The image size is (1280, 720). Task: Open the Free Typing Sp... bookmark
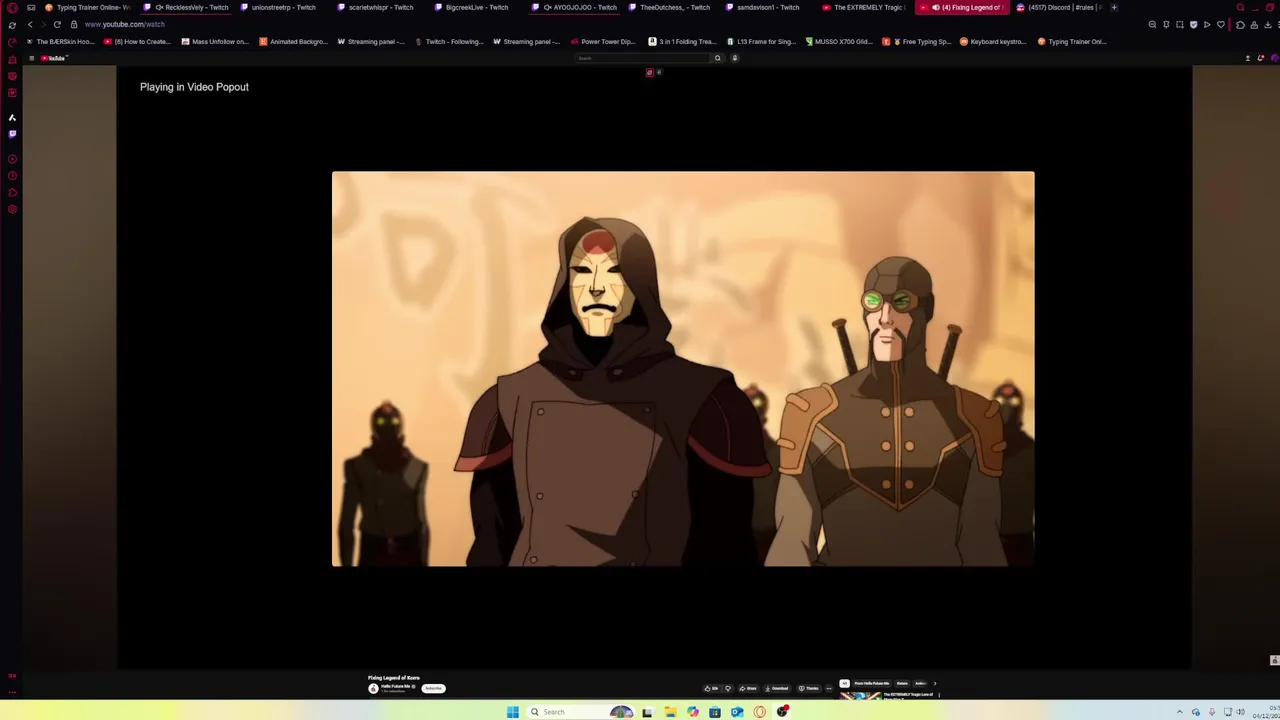tap(917, 42)
